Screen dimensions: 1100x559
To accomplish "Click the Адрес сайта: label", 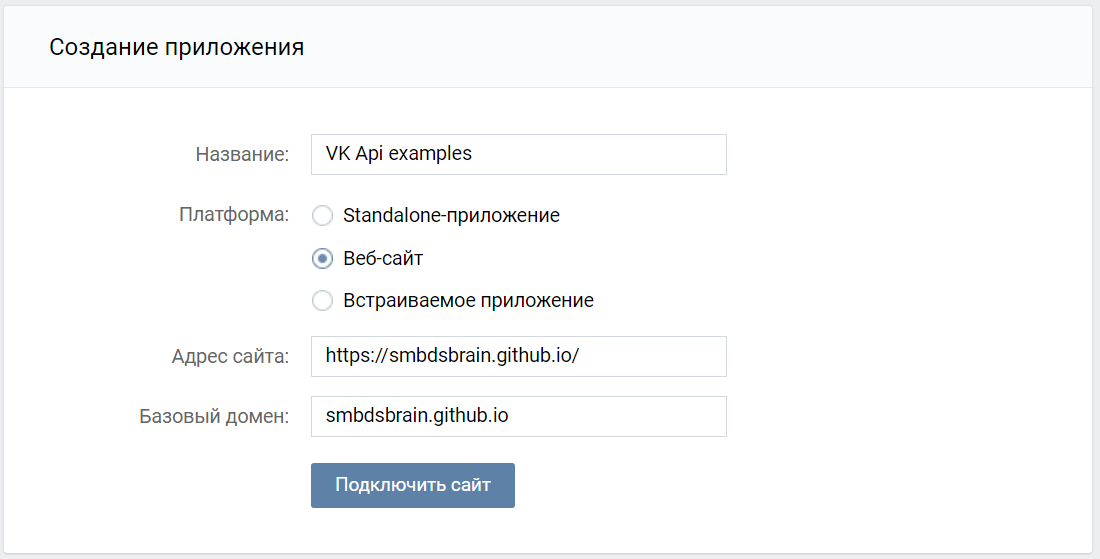I will pos(230,356).
